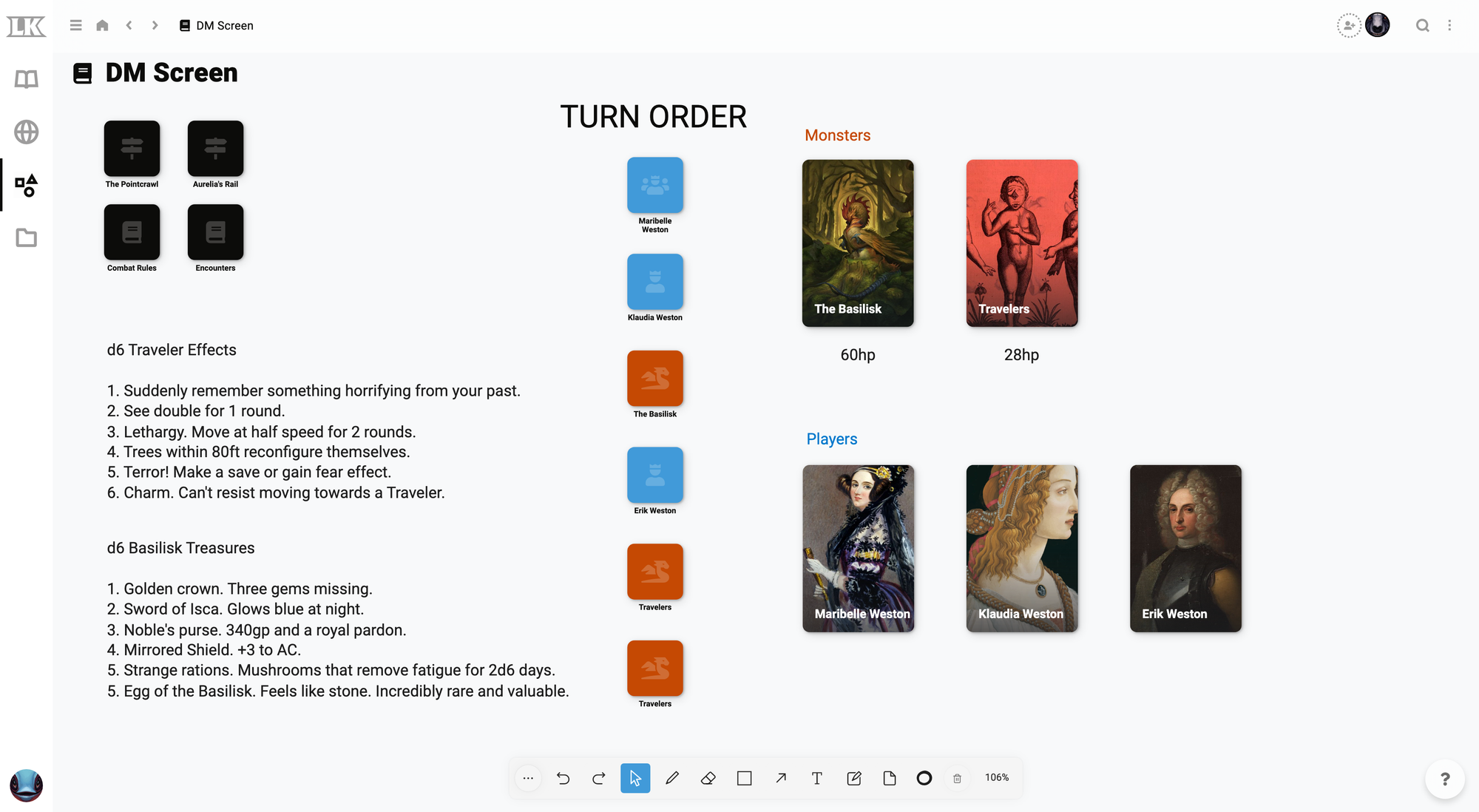
Task: Open help via the question mark button
Action: [x=1444, y=779]
